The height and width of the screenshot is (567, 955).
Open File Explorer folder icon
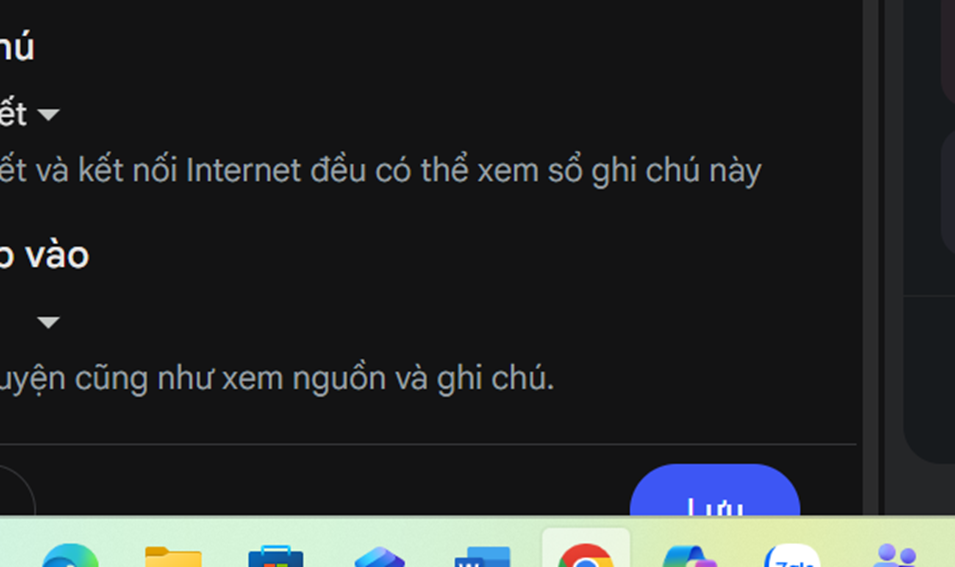click(x=173, y=557)
